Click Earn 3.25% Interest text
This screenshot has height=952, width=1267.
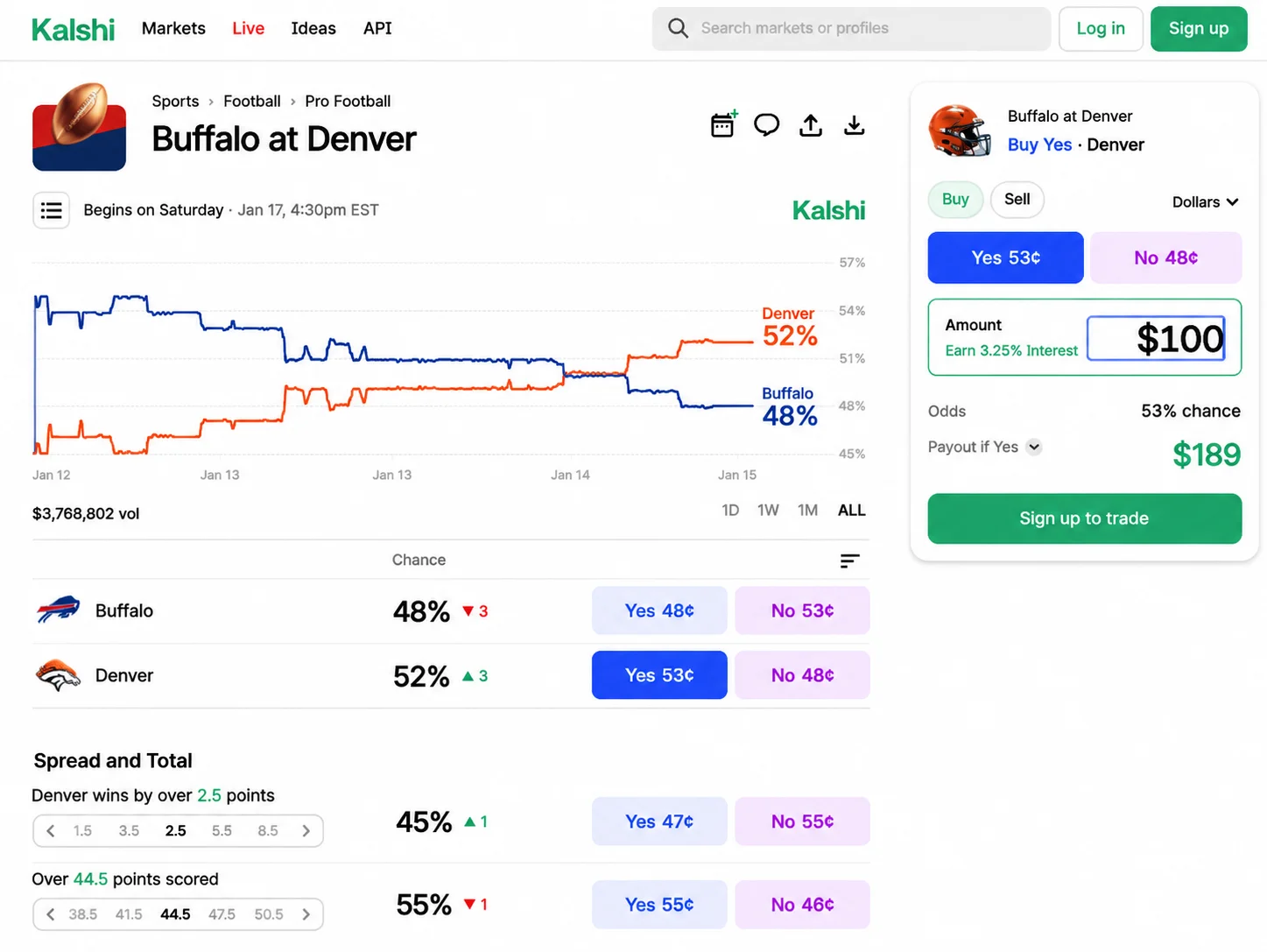(1011, 350)
